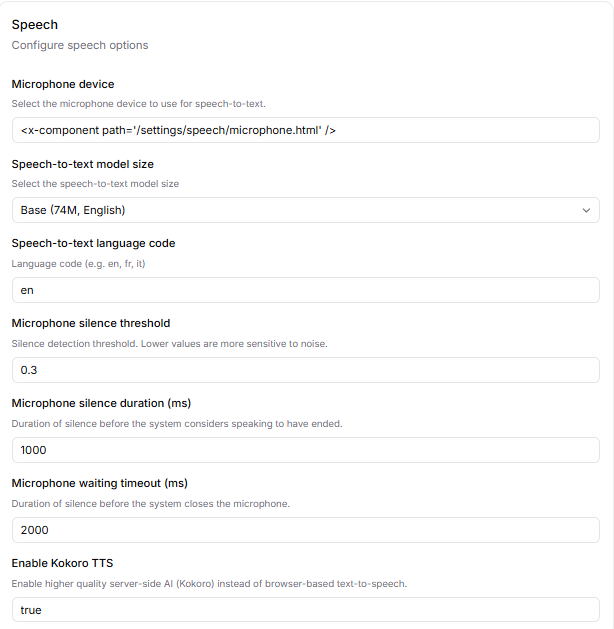Click the 'Speech-to-text model size' label
The width and height of the screenshot is (614, 629).
tap(83, 164)
